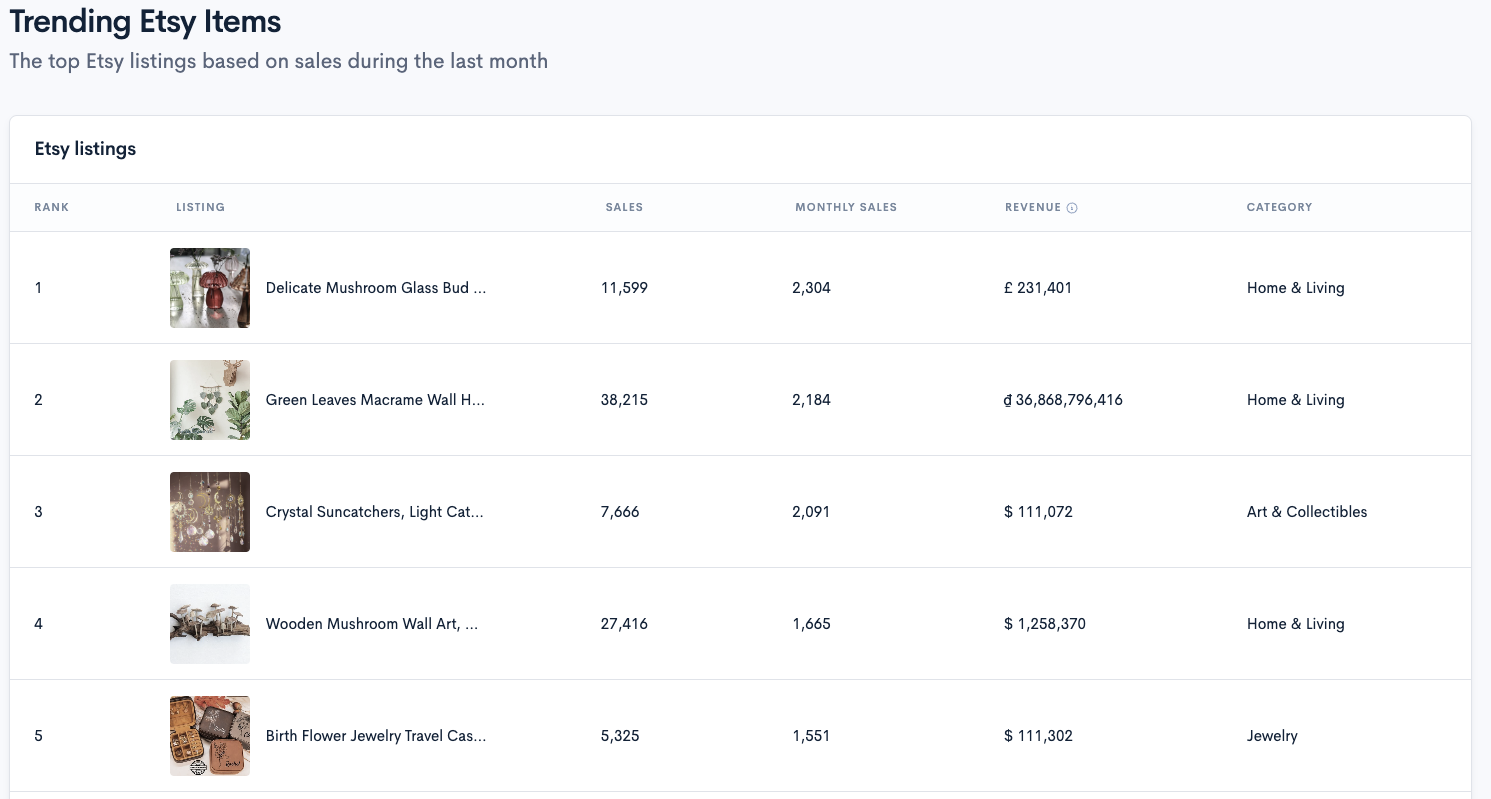Open the Green Leaves Macrame Wall listing title
The image size is (1491, 799).
[375, 400]
